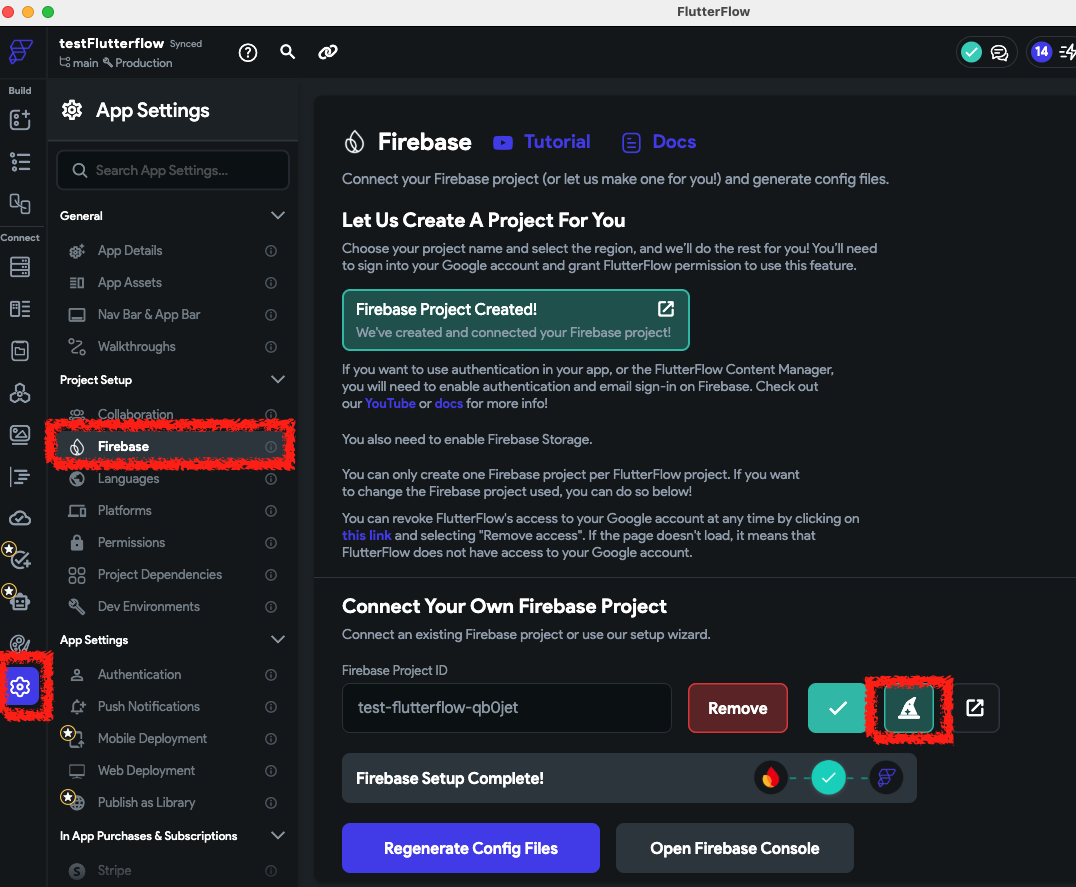Open external icon in Firebase Project Created box
Screen dimensions: 1076x887
tap(666, 309)
